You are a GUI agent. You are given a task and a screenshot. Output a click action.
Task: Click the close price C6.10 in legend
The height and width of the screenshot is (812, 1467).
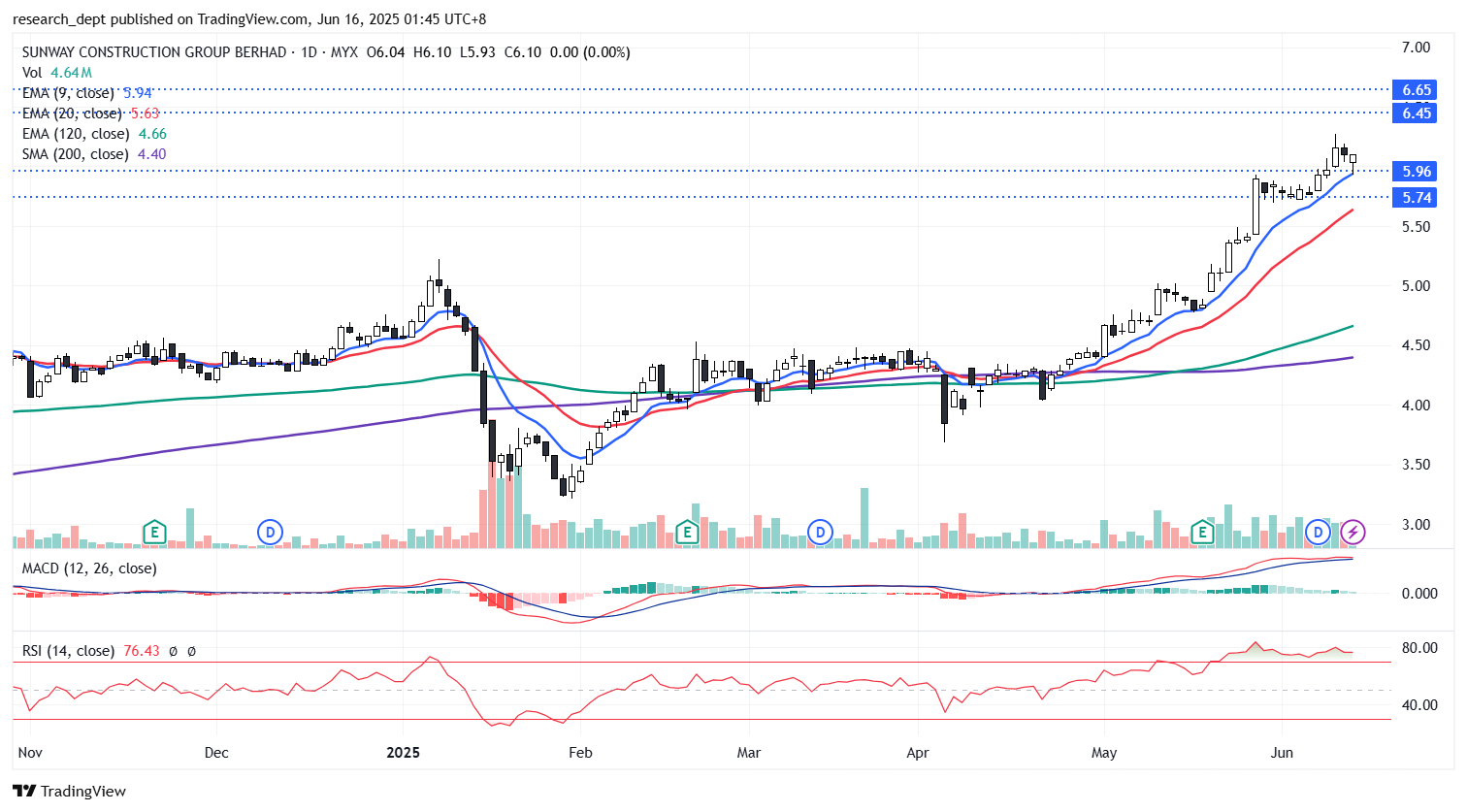(523, 52)
